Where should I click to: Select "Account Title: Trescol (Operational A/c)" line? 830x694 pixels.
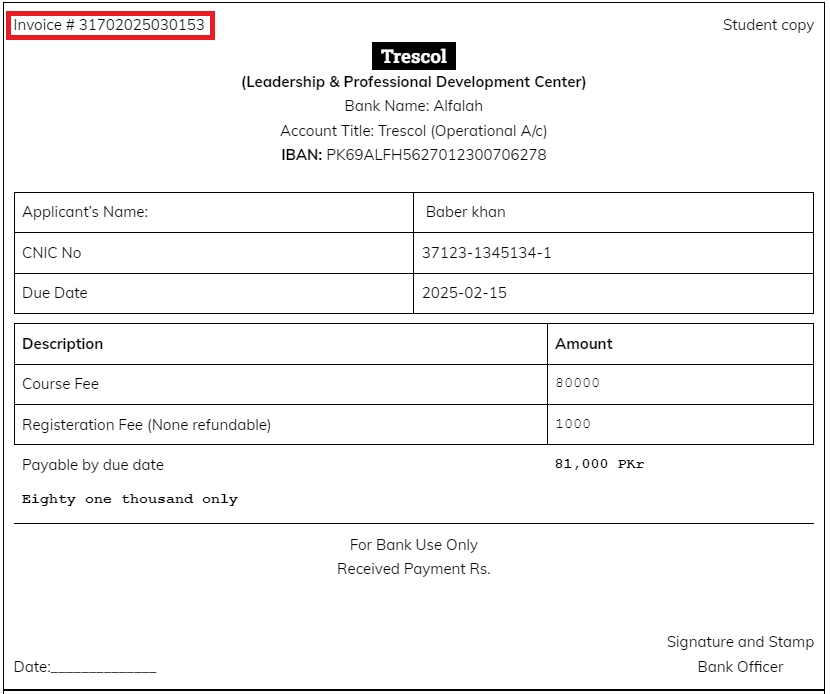(414, 131)
